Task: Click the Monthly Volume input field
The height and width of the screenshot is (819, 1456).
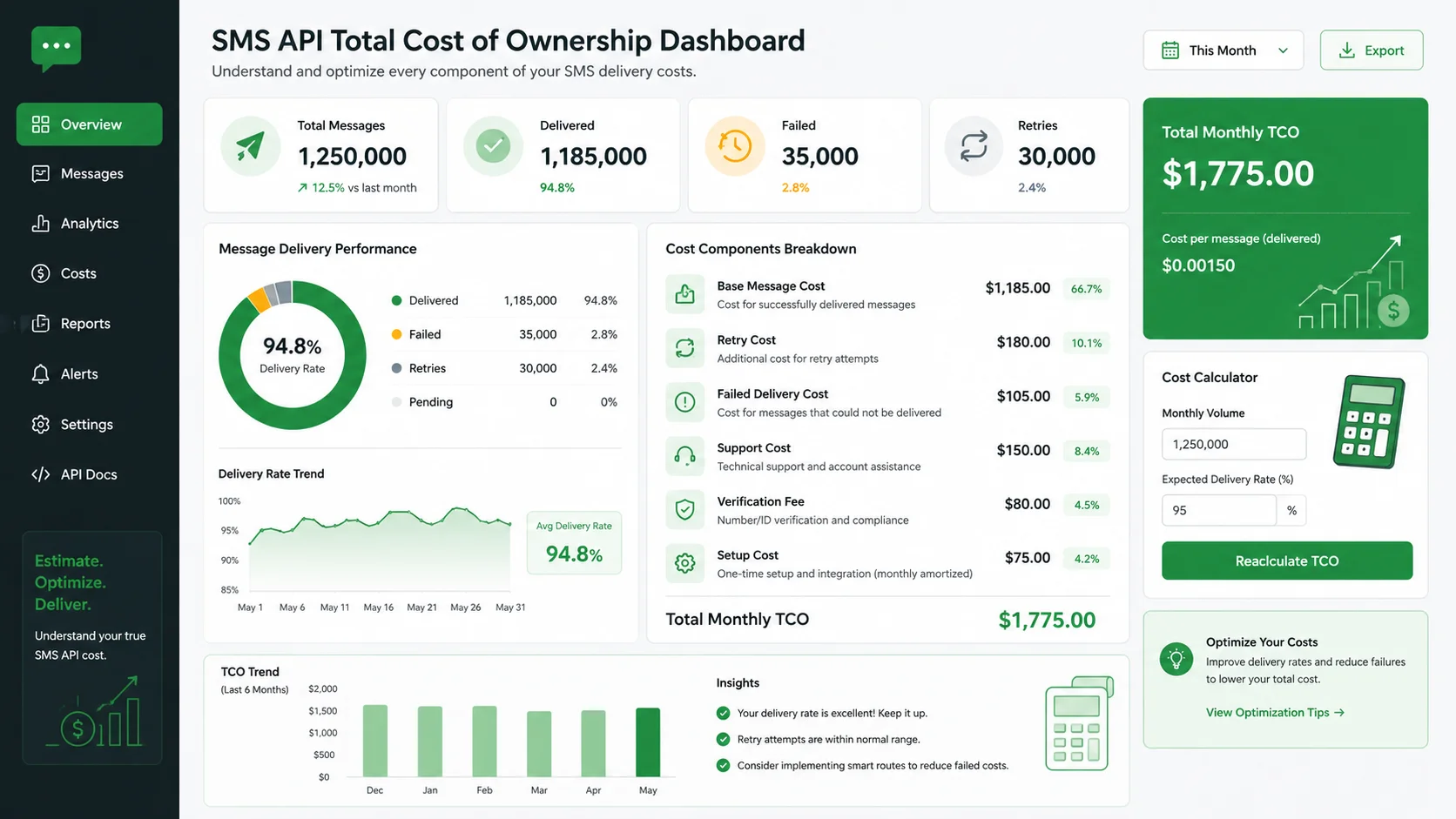Action: coord(1234,444)
